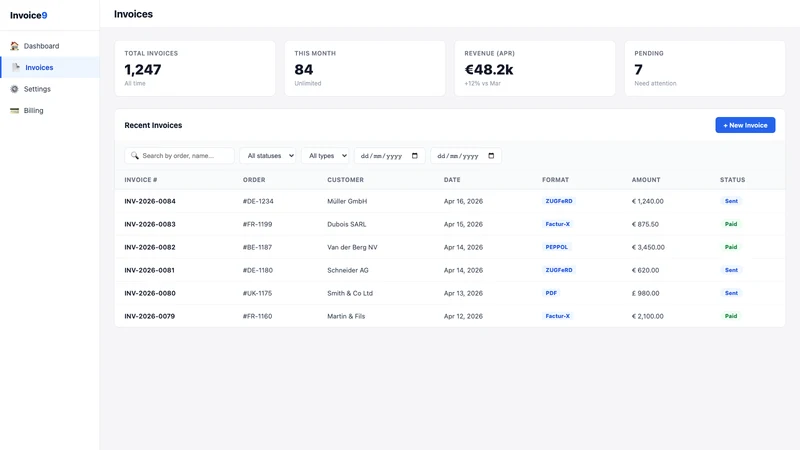Click Factur-X badge in Dubois SARL row
This screenshot has height=450, width=800.
[x=558, y=224]
